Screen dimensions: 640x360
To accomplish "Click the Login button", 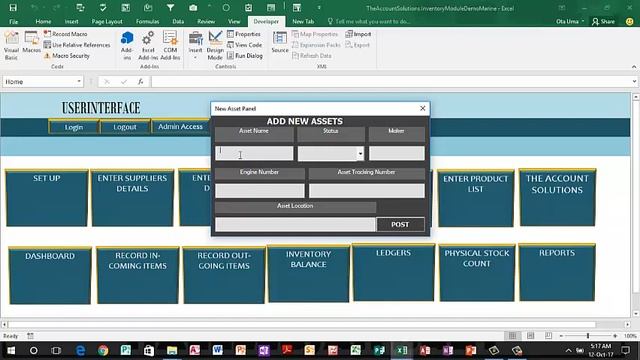I will [73, 127].
